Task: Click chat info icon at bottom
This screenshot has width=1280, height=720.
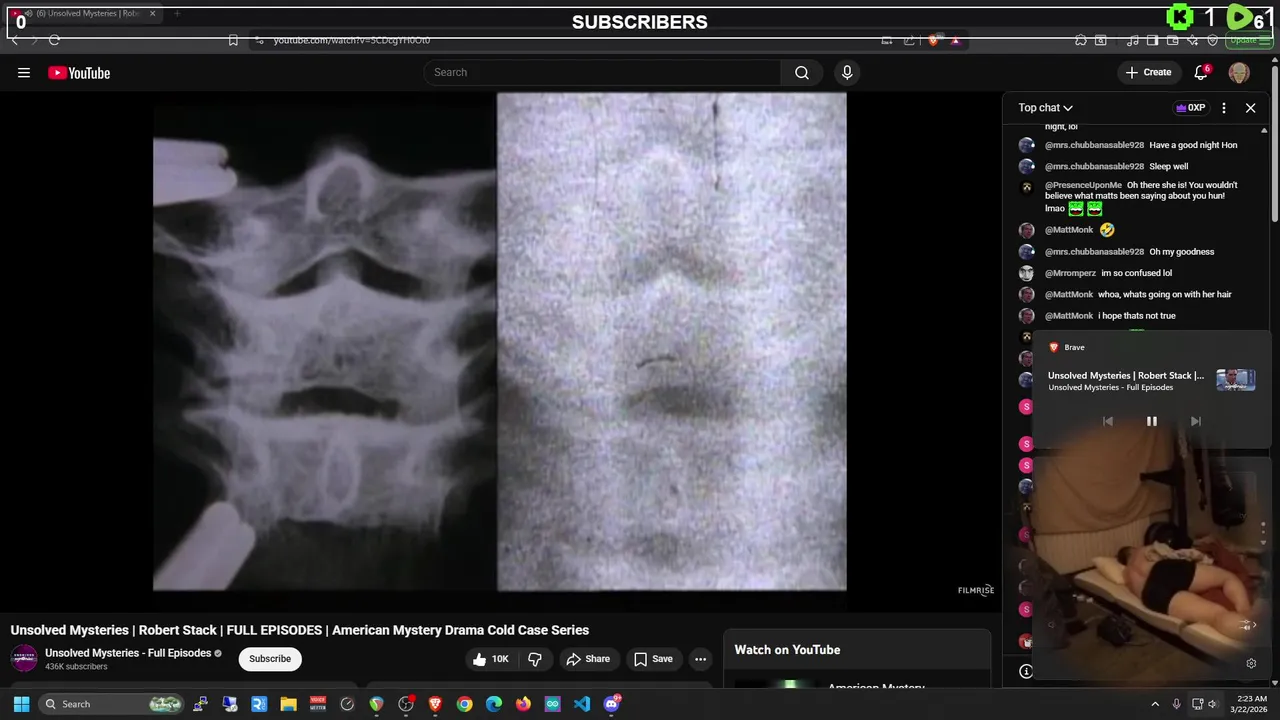Action: [1025, 671]
